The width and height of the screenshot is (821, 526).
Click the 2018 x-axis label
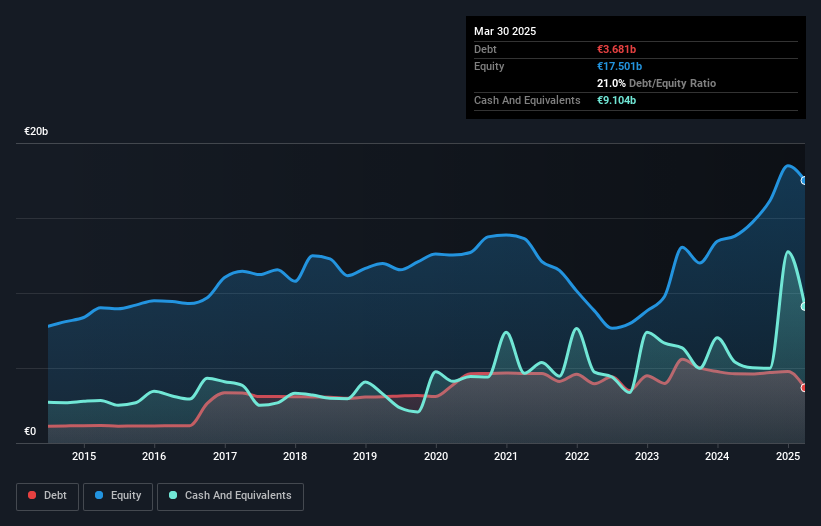tap(295, 456)
